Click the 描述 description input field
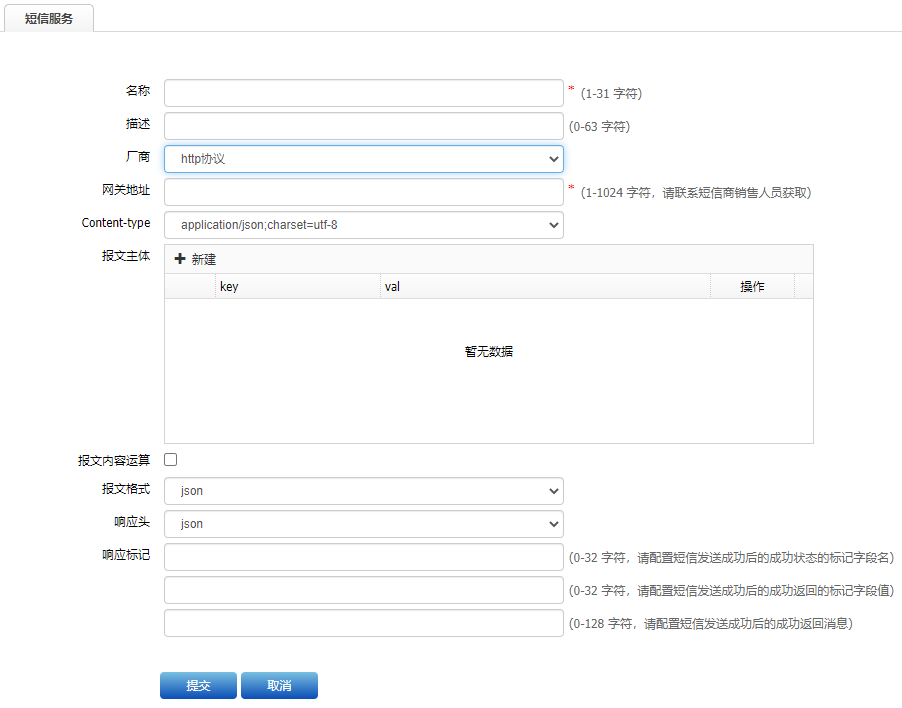The image size is (902, 708). pos(363,125)
